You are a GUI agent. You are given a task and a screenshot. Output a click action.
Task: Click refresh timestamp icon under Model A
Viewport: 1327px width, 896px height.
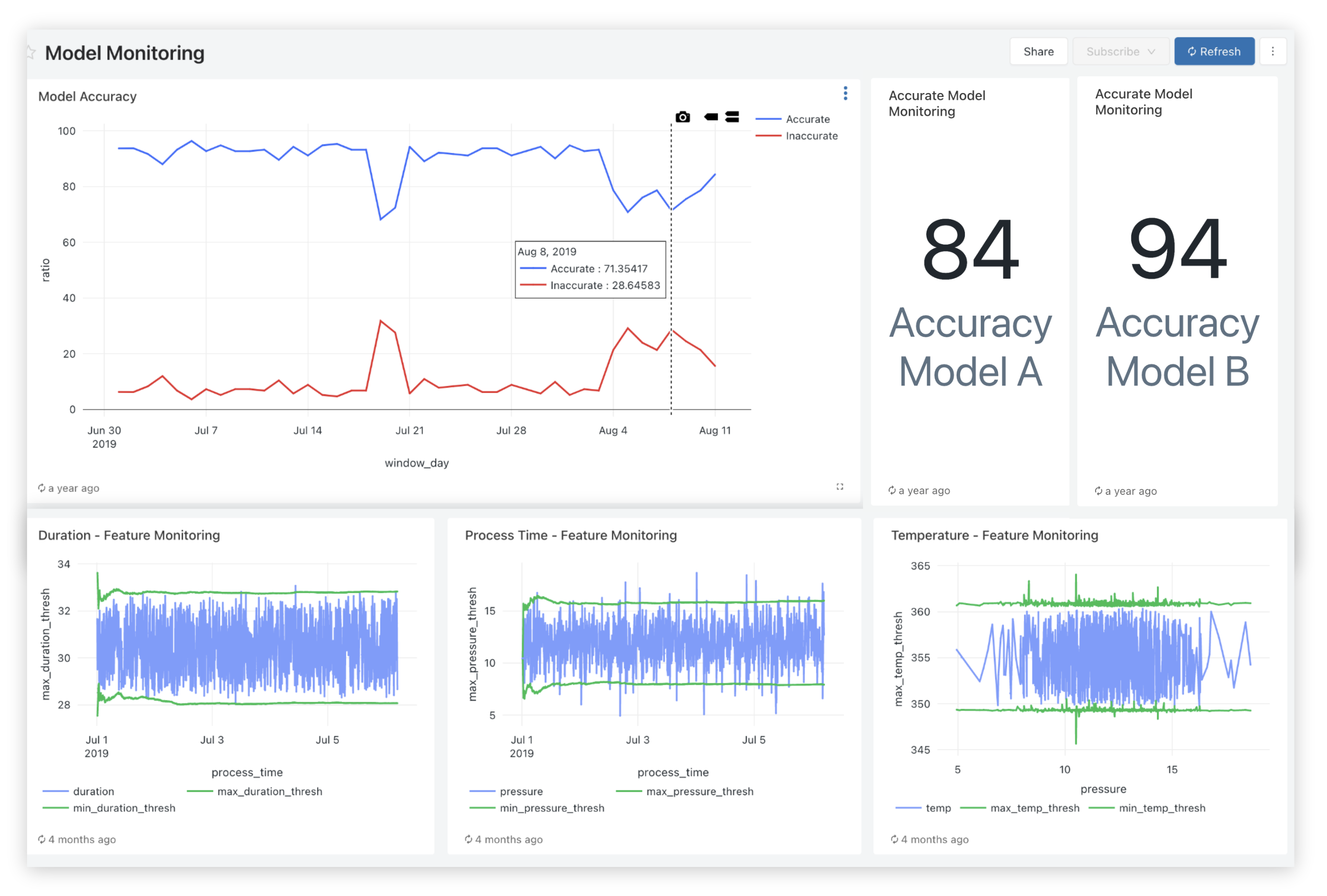892,490
